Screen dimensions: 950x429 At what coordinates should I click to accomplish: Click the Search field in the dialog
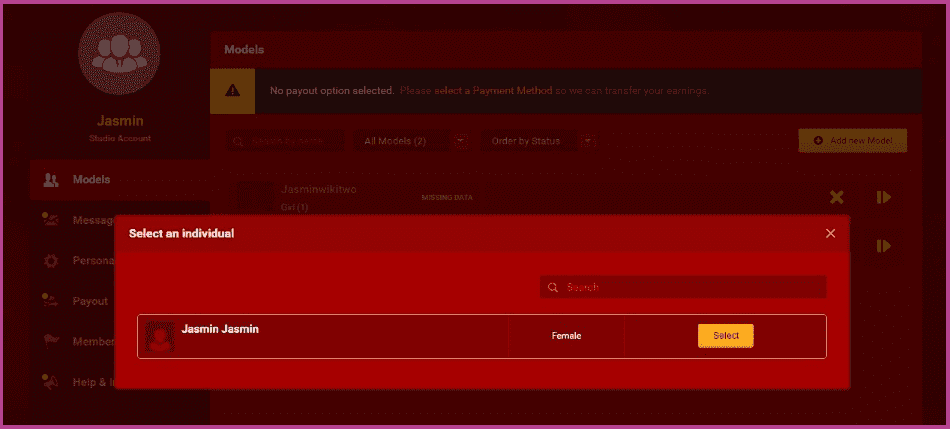click(x=690, y=287)
